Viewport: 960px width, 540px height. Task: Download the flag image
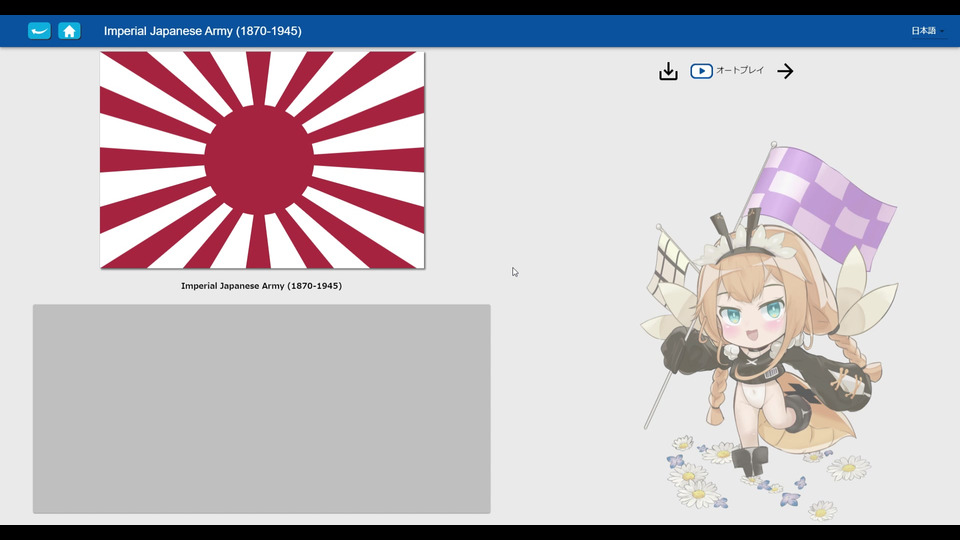click(668, 71)
